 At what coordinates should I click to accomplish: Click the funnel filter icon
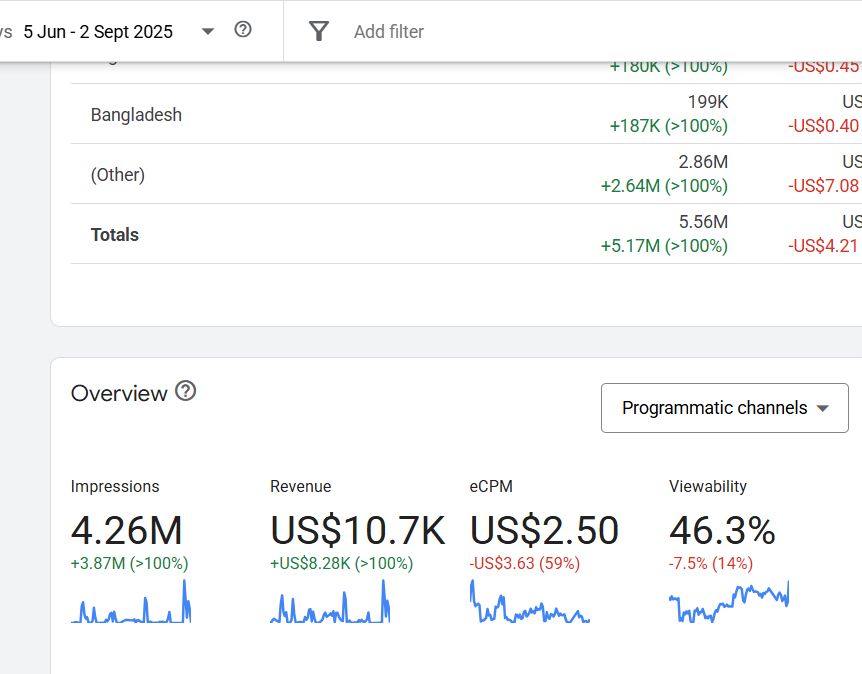(x=318, y=31)
